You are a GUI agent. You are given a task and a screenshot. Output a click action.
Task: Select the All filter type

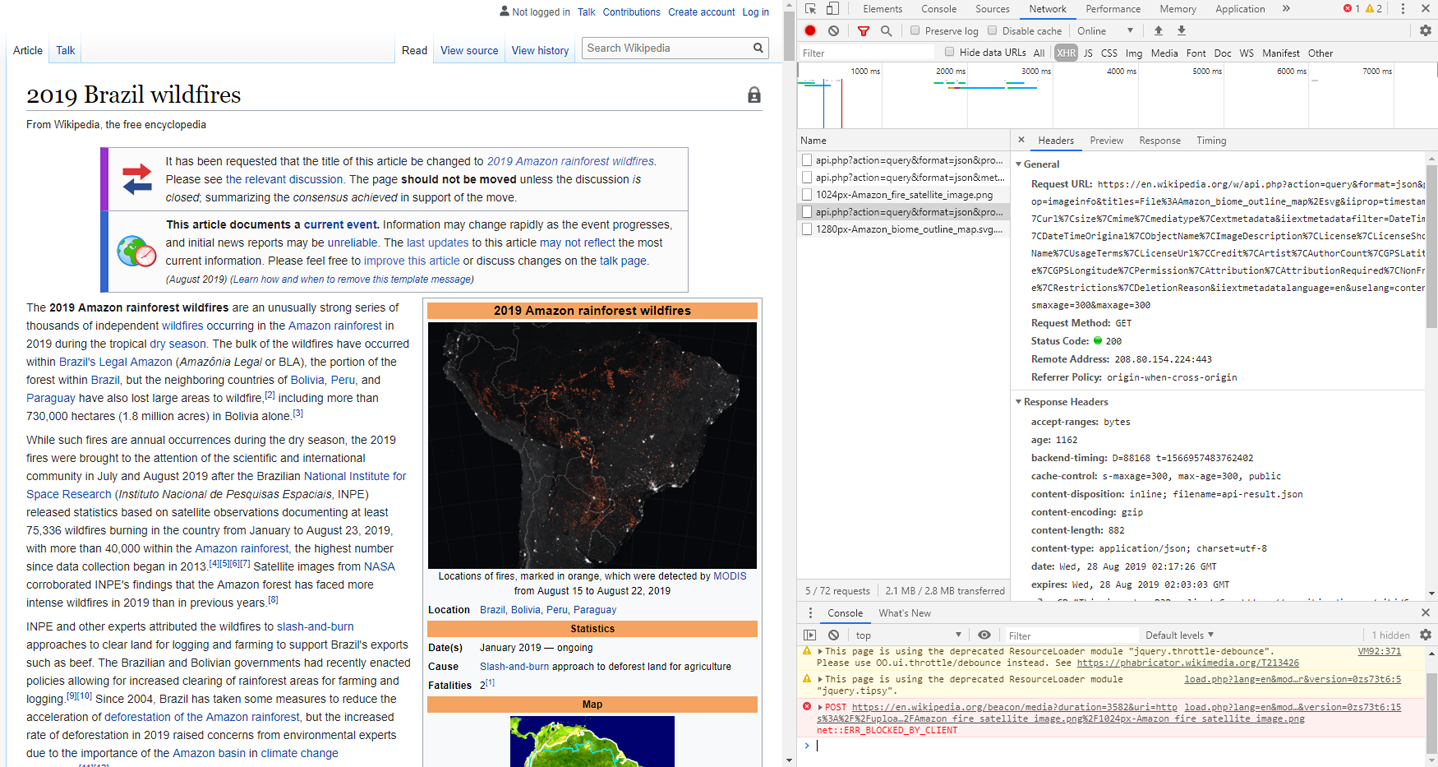[1039, 53]
